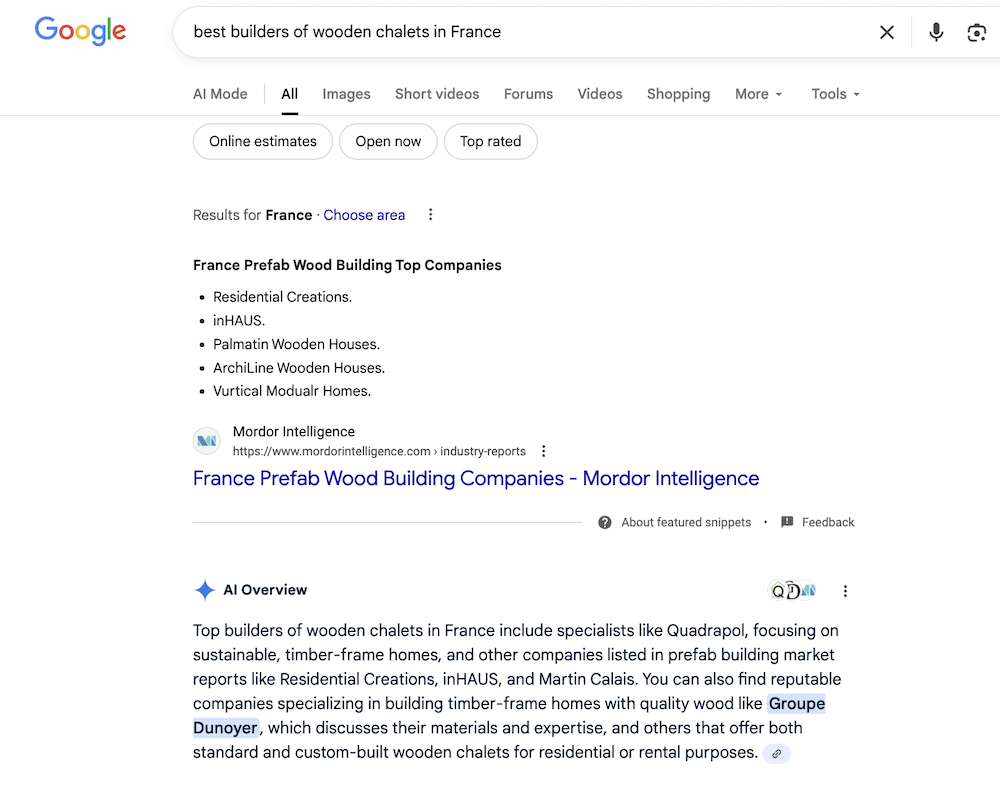Click into the search query field
1000x786 pixels.
click(520, 32)
